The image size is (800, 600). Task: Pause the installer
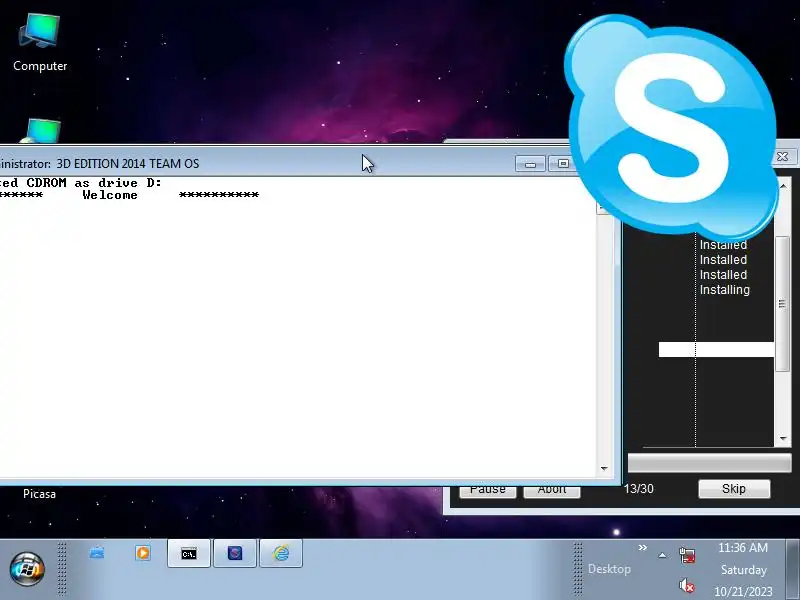[487, 491]
